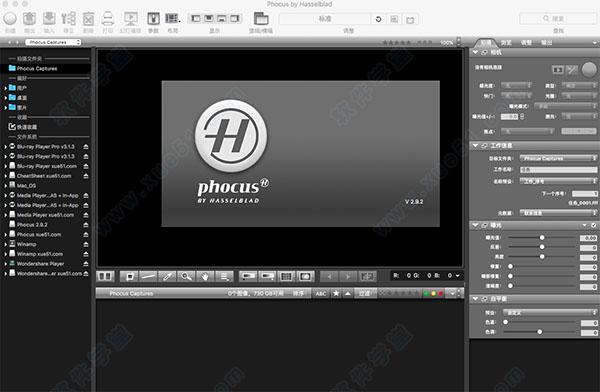
Task: Collapse the 白平衡 panel section
Action: point(475,299)
